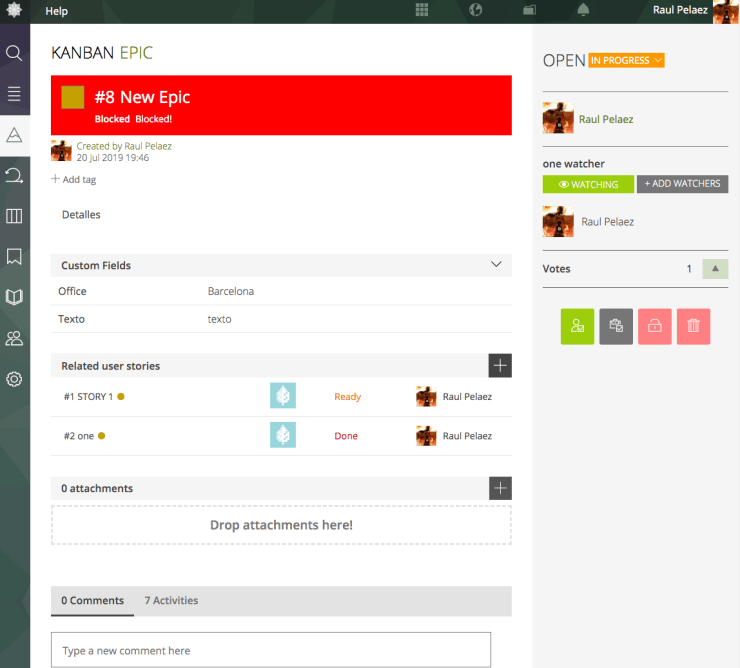
Task: Open the Wiki book icon in sidebar
Action: tap(14, 297)
